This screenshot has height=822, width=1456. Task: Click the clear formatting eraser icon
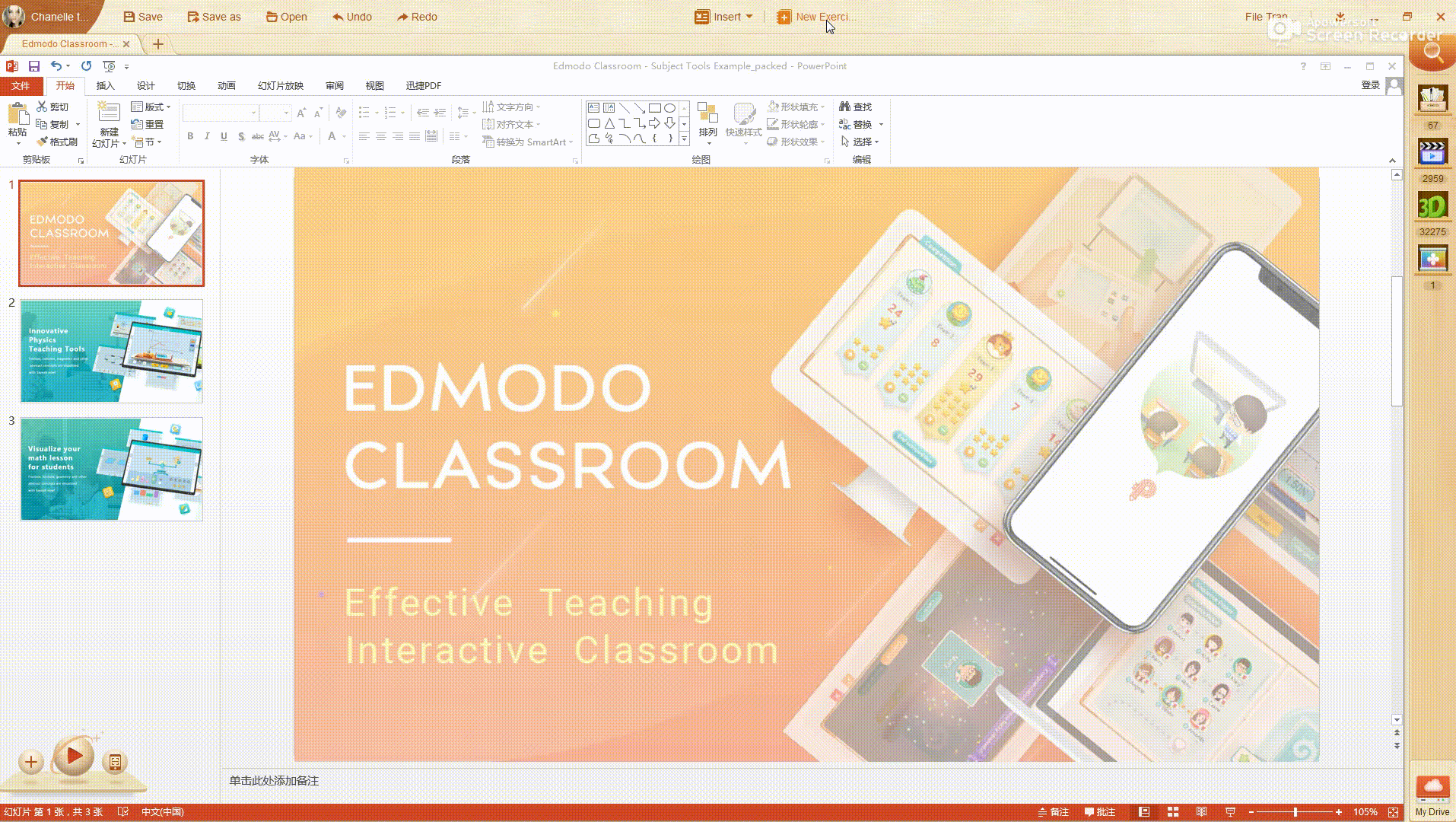pyautogui.click(x=341, y=113)
